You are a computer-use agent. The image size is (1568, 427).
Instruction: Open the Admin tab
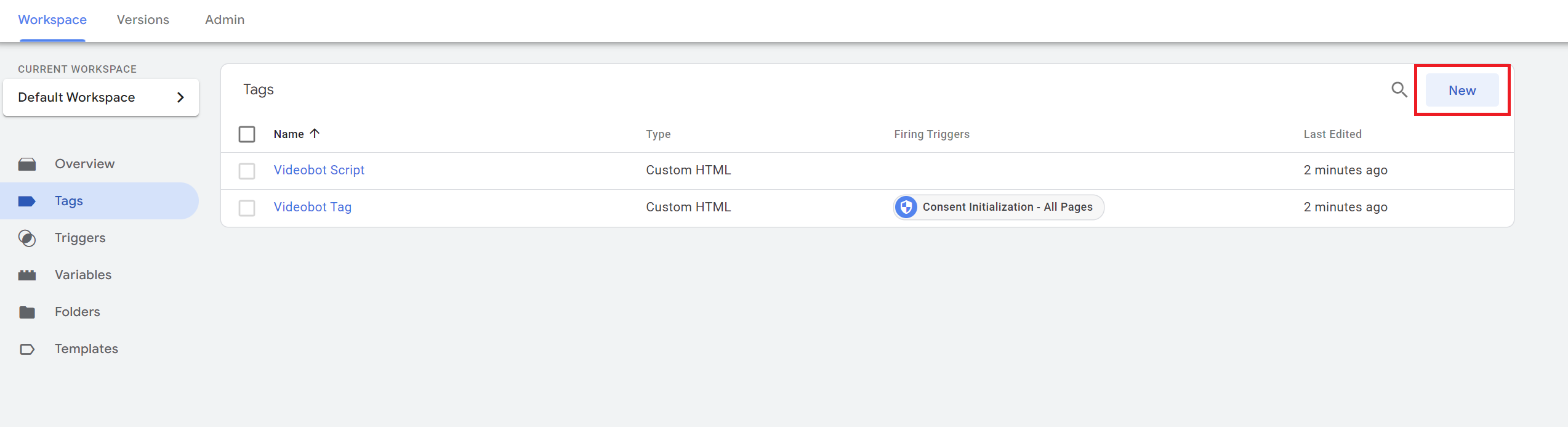(225, 20)
